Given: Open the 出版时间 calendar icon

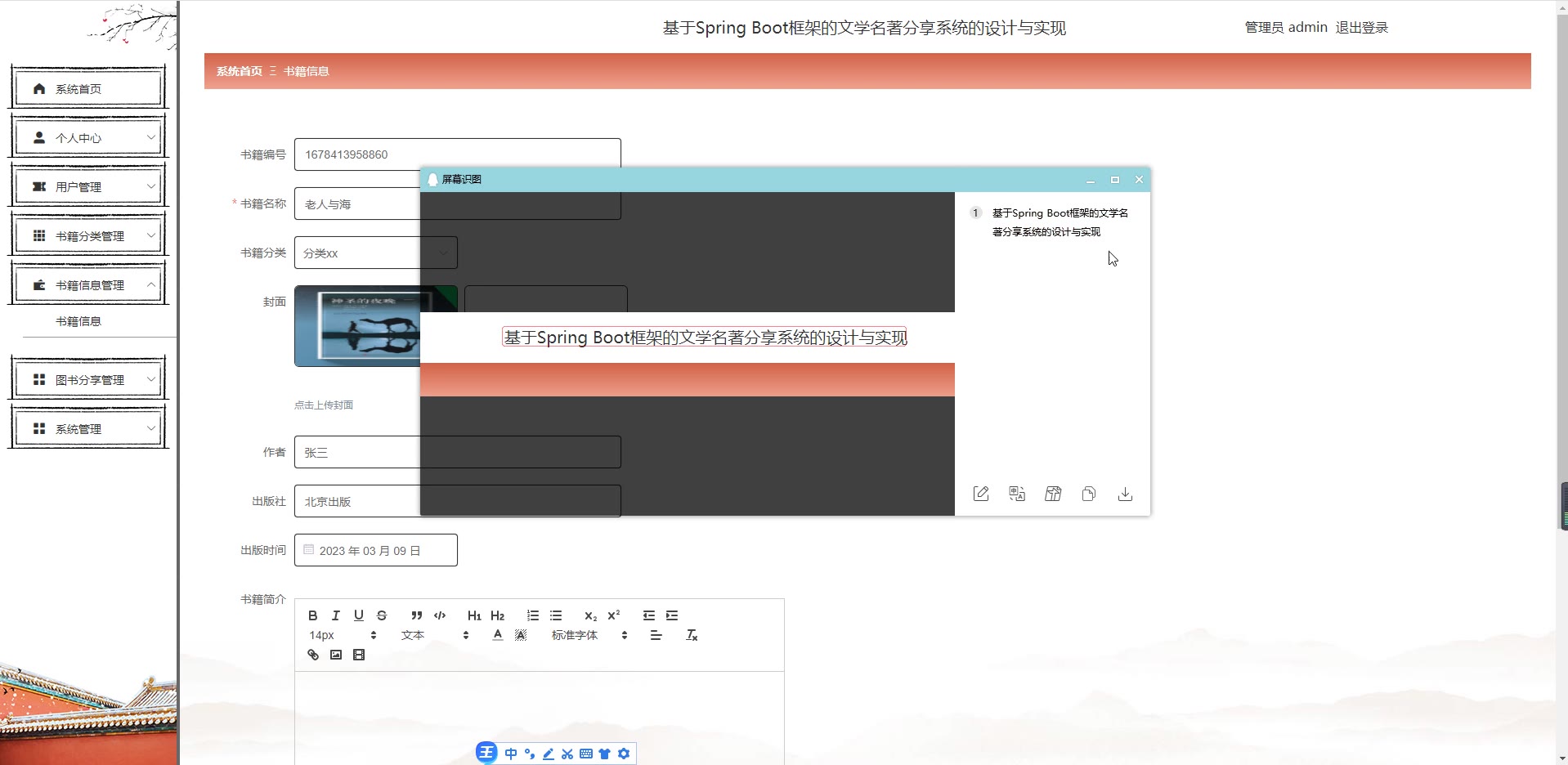Looking at the screenshot, I should (309, 550).
